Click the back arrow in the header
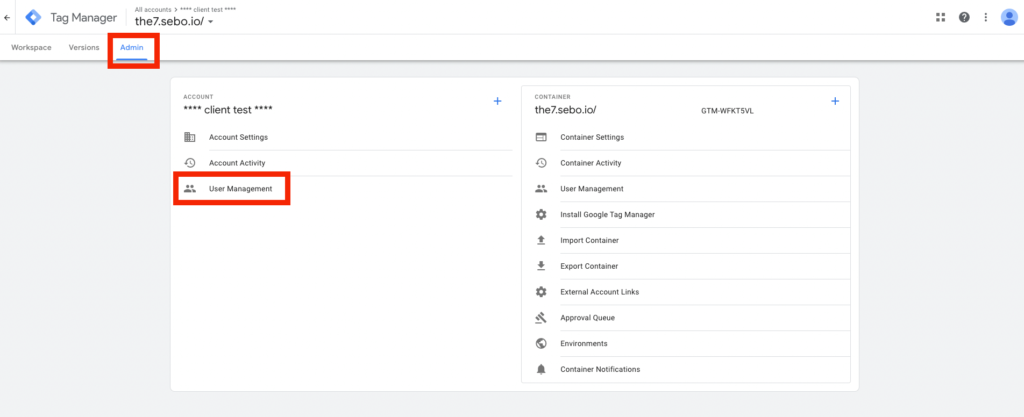This screenshot has height=417, width=1024. click(7, 18)
